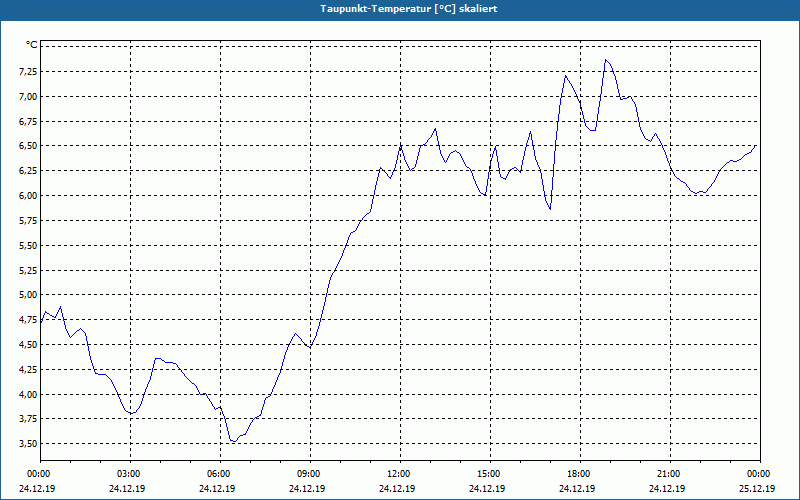Click the date label 24.12.19 under 12:00
Image resolution: width=800 pixels, height=500 pixels.
[397, 489]
